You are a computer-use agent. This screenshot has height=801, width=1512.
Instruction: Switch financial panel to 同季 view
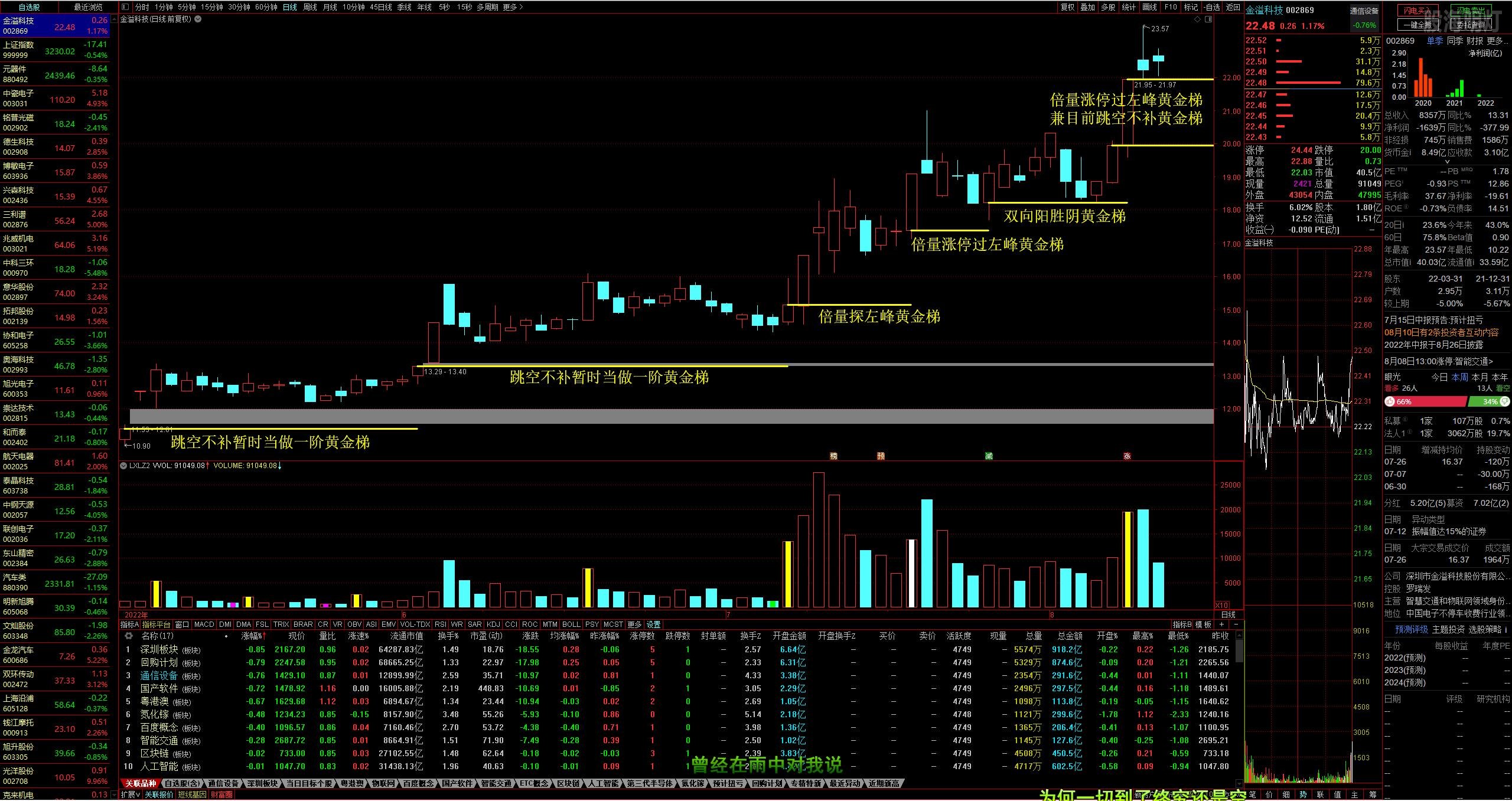(x=1455, y=41)
